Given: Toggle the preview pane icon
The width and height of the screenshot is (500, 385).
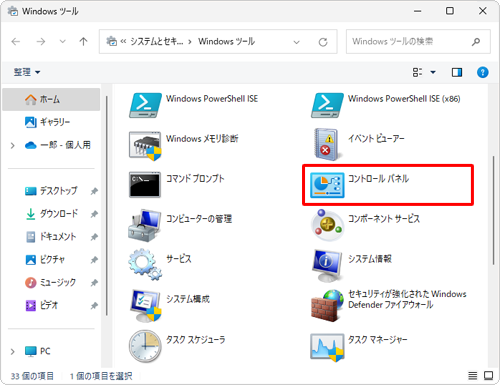Looking at the screenshot, I should [x=457, y=72].
